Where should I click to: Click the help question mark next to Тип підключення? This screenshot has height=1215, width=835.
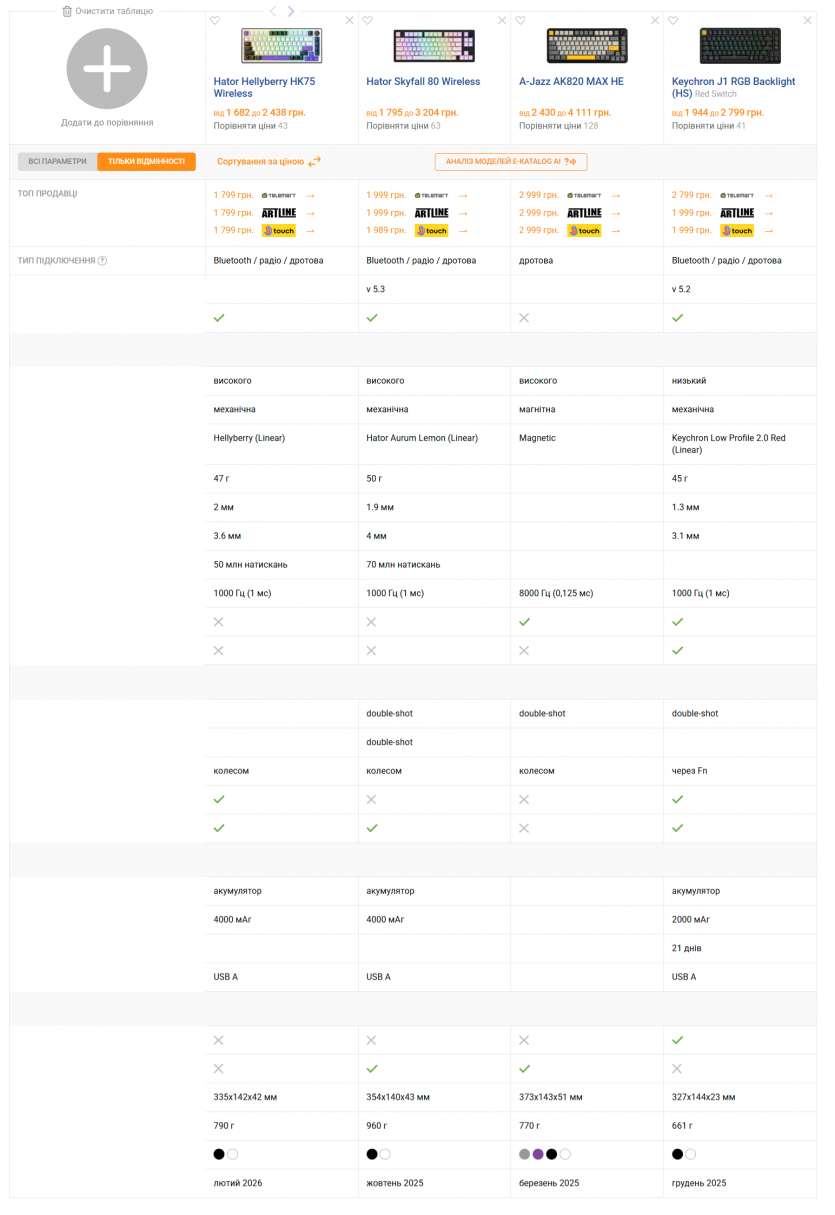(102, 261)
